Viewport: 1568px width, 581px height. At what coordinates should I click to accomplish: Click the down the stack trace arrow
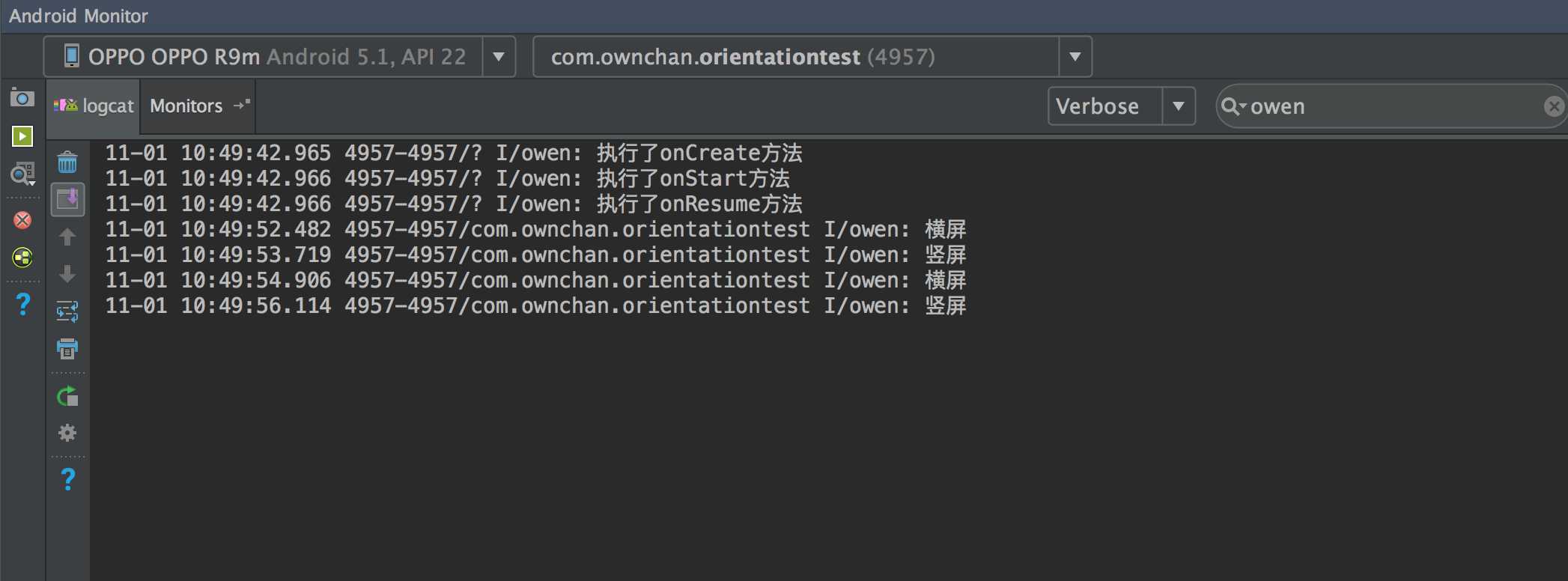tap(67, 274)
